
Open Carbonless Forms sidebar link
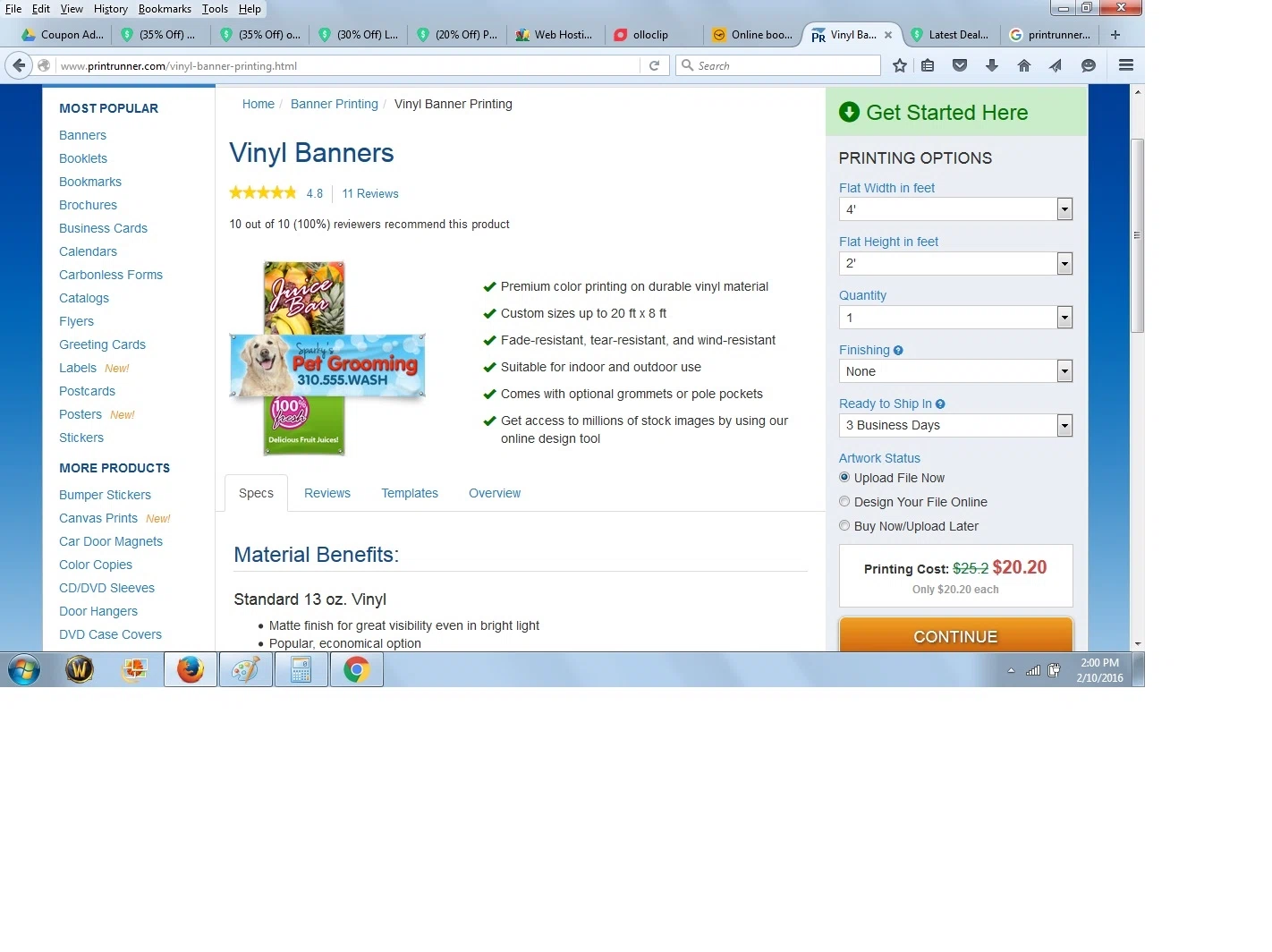click(x=111, y=275)
